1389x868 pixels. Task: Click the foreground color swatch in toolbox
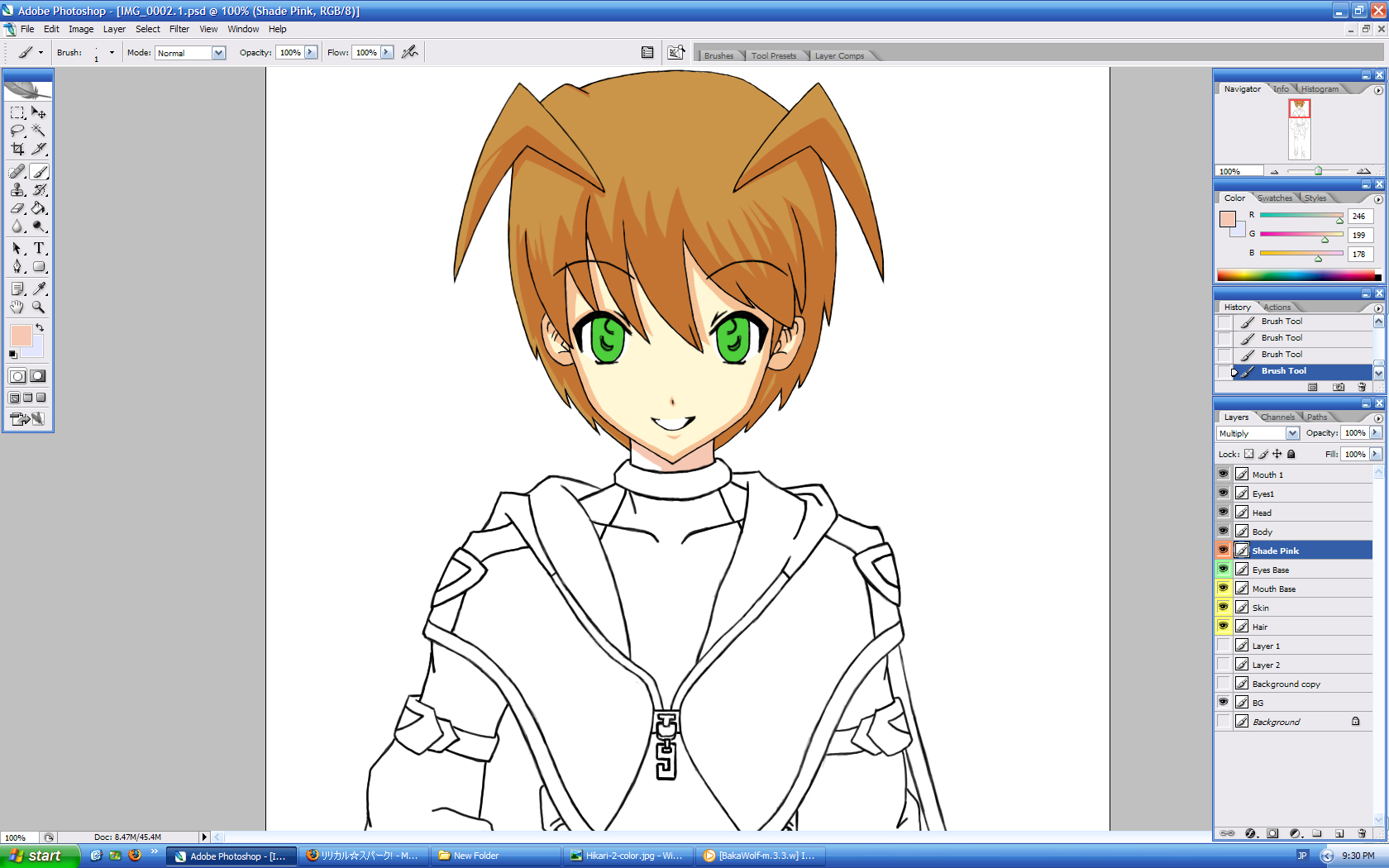(20, 335)
